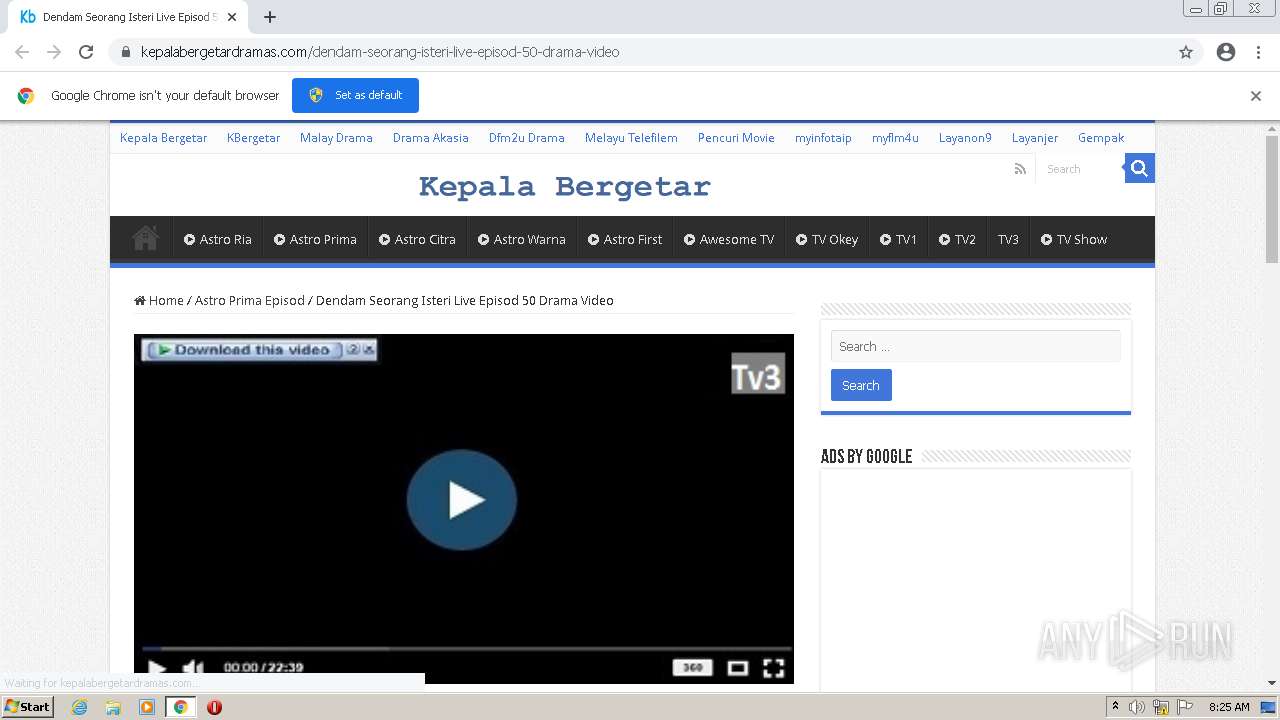Reload the current page
1280x720 pixels.
point(86,52)
